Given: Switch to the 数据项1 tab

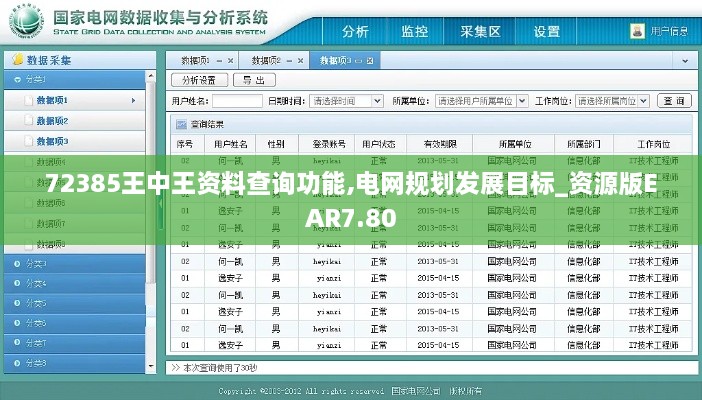Looking at the screenshot, I should [x=195, y=60].
